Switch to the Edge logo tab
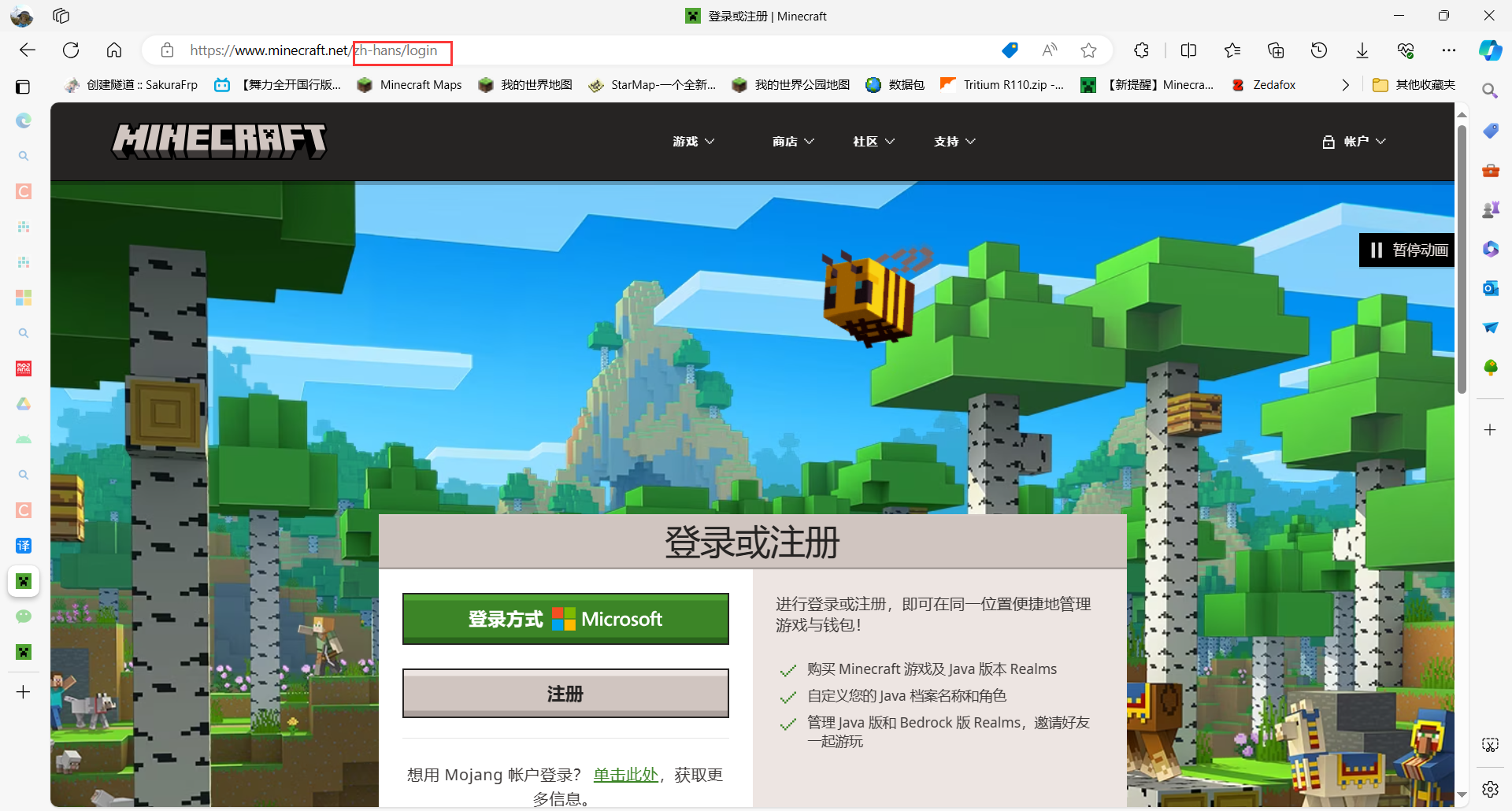 pos(24,120)
